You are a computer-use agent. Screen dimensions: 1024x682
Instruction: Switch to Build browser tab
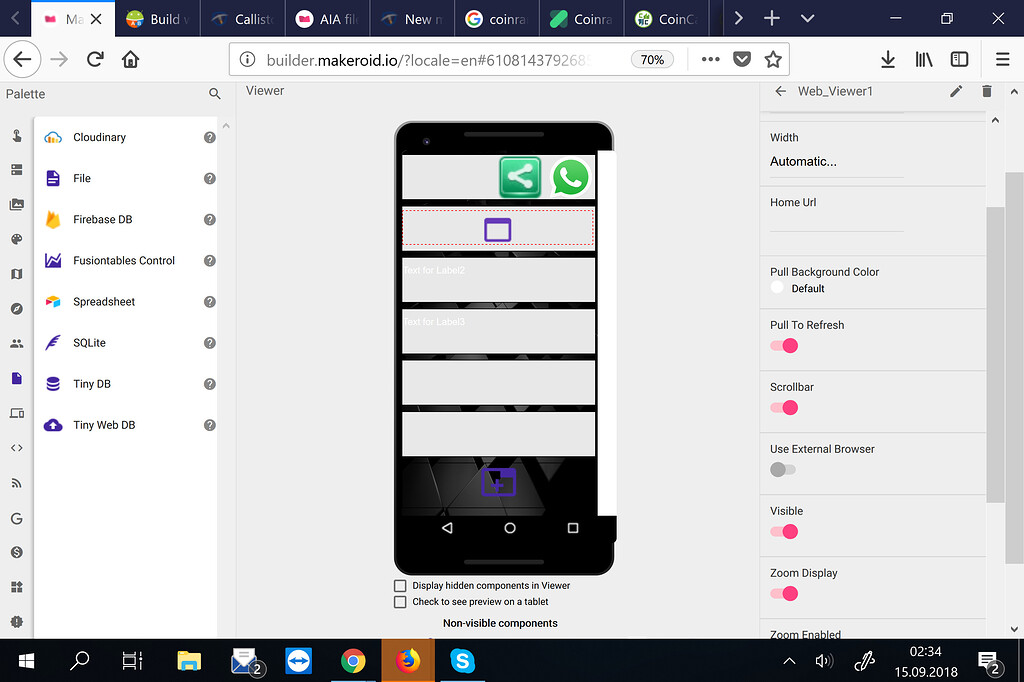(157, 19)
